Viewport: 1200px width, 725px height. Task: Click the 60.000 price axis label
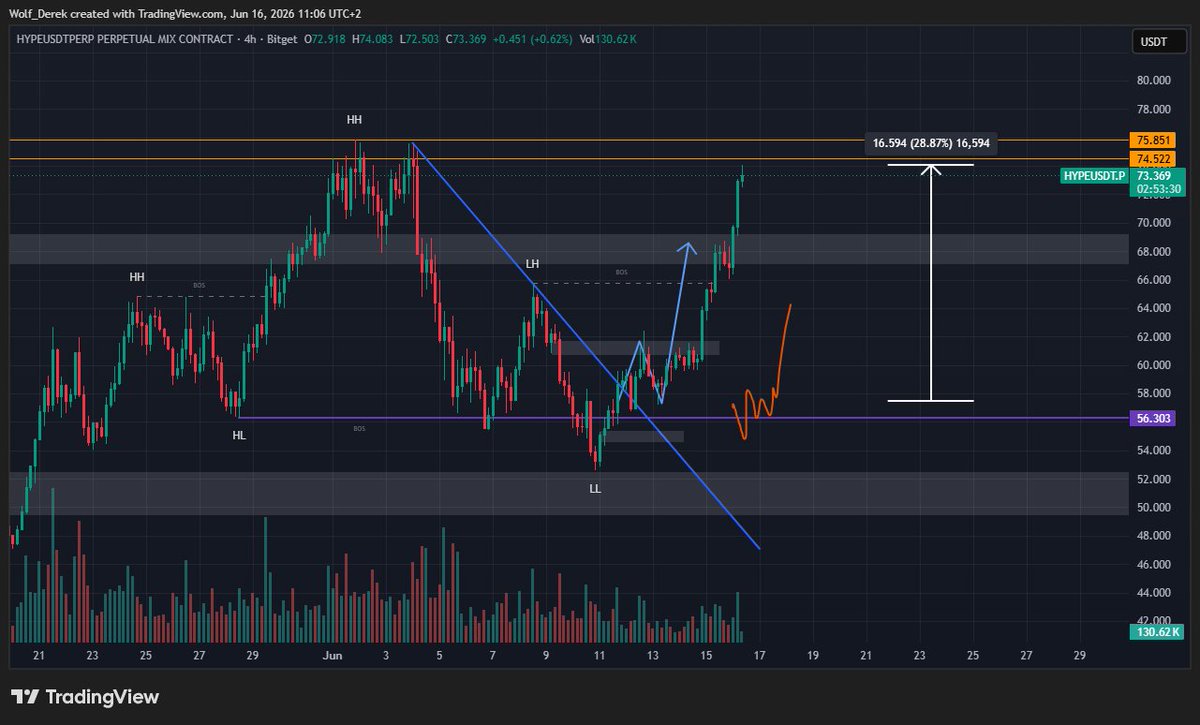pyautogui.click(x=1152, y=365)
